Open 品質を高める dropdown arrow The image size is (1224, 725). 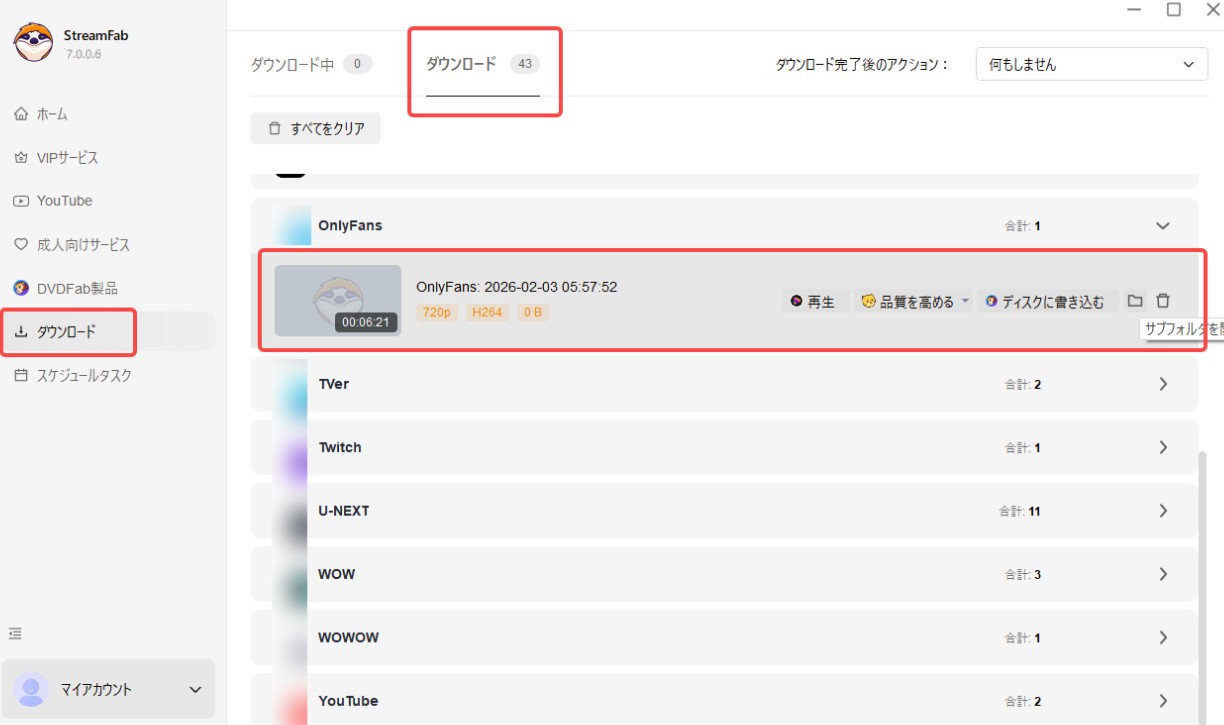tap(965, 301)
